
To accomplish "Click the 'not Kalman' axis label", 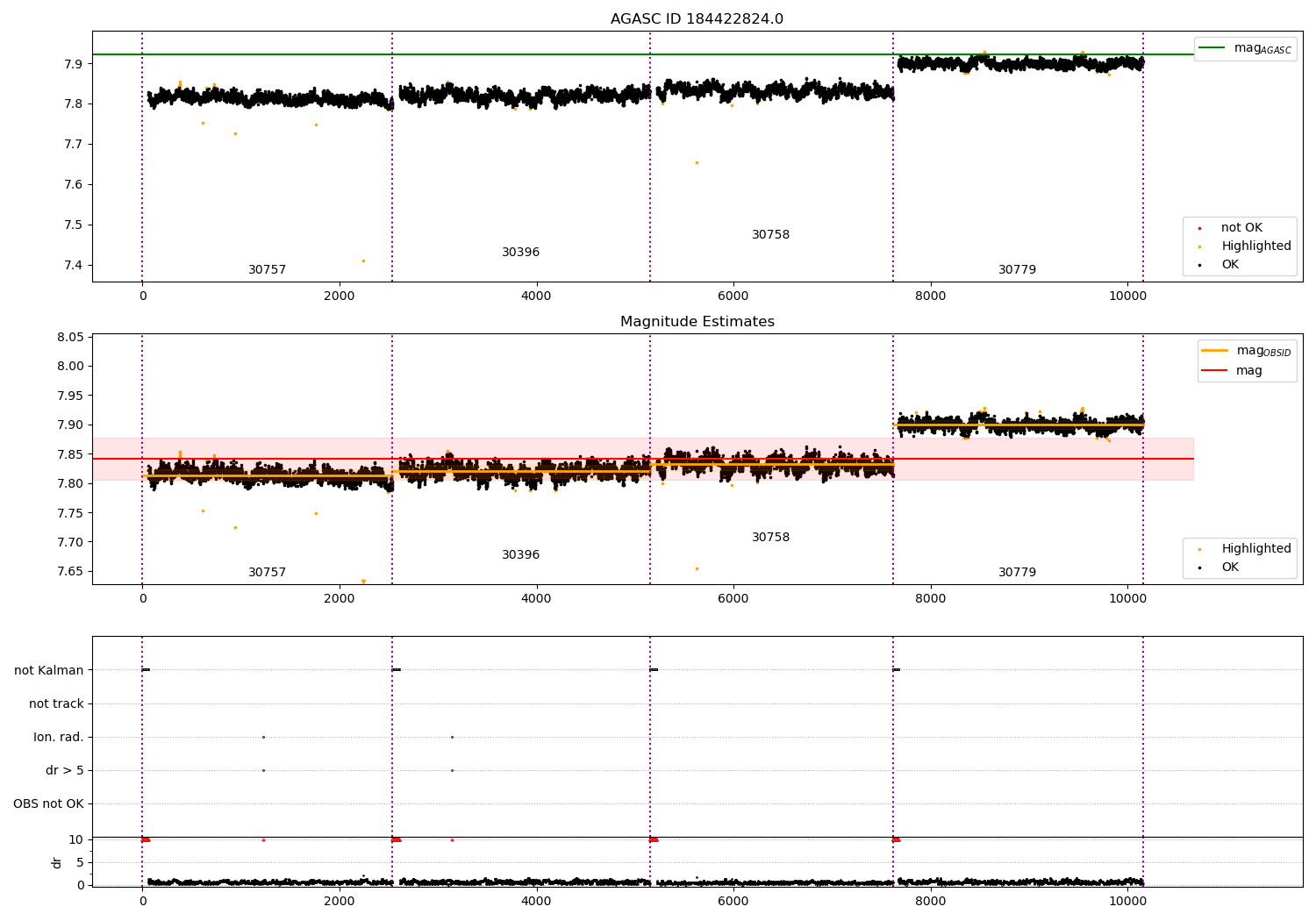I will point(49,671).
